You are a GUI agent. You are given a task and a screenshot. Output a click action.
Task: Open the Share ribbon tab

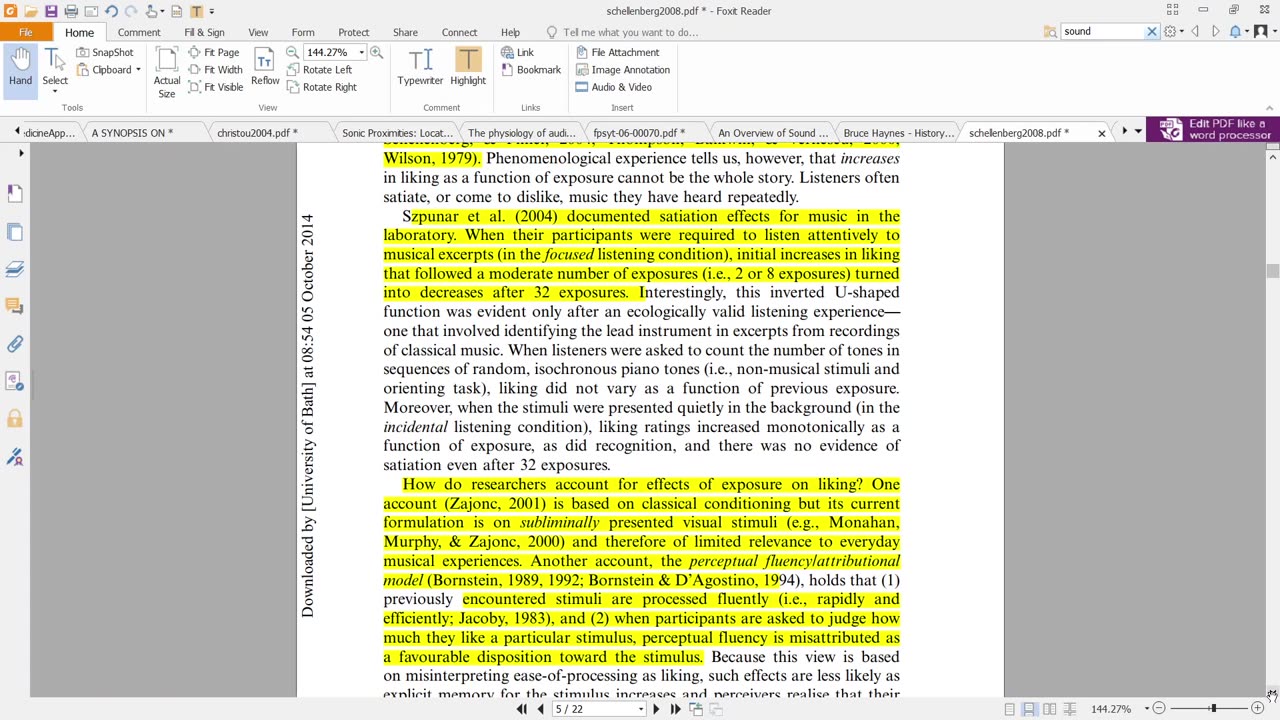(x=405, y=32)
